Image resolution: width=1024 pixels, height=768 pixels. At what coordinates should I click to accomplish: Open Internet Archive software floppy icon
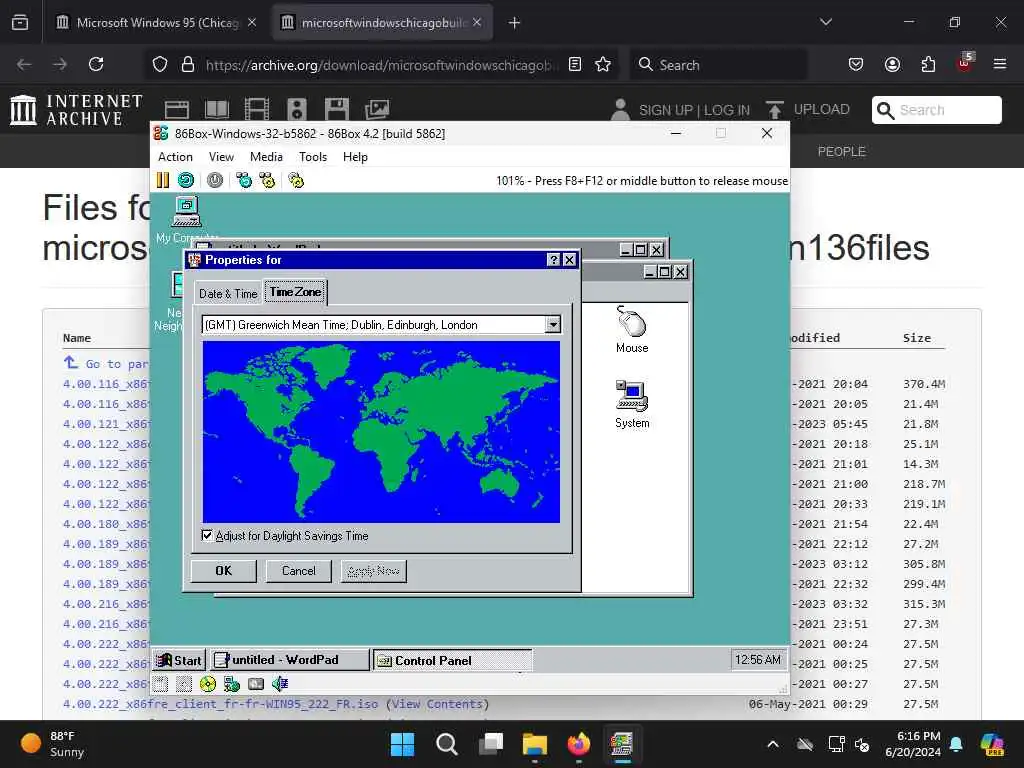[336, 109]
